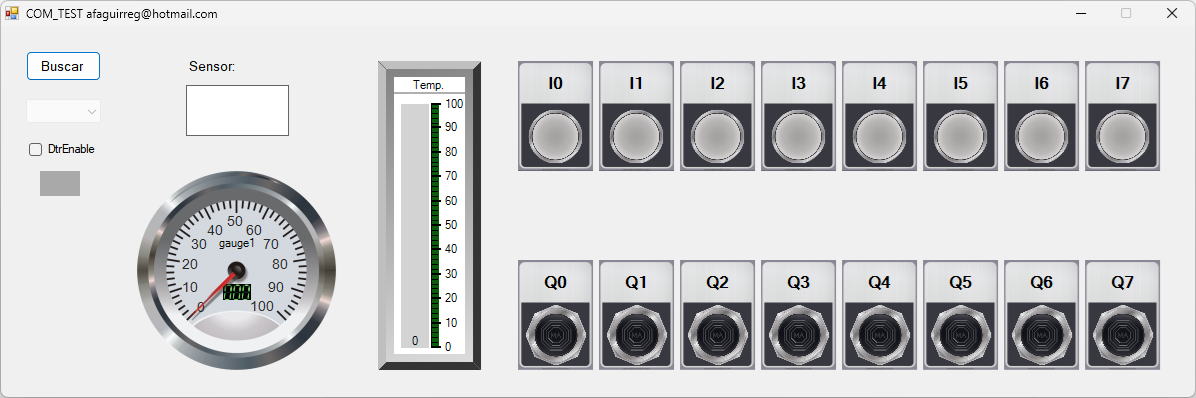Toggle the Q0 output push button
Screen dimensions: 1196x398
point(555,334)
